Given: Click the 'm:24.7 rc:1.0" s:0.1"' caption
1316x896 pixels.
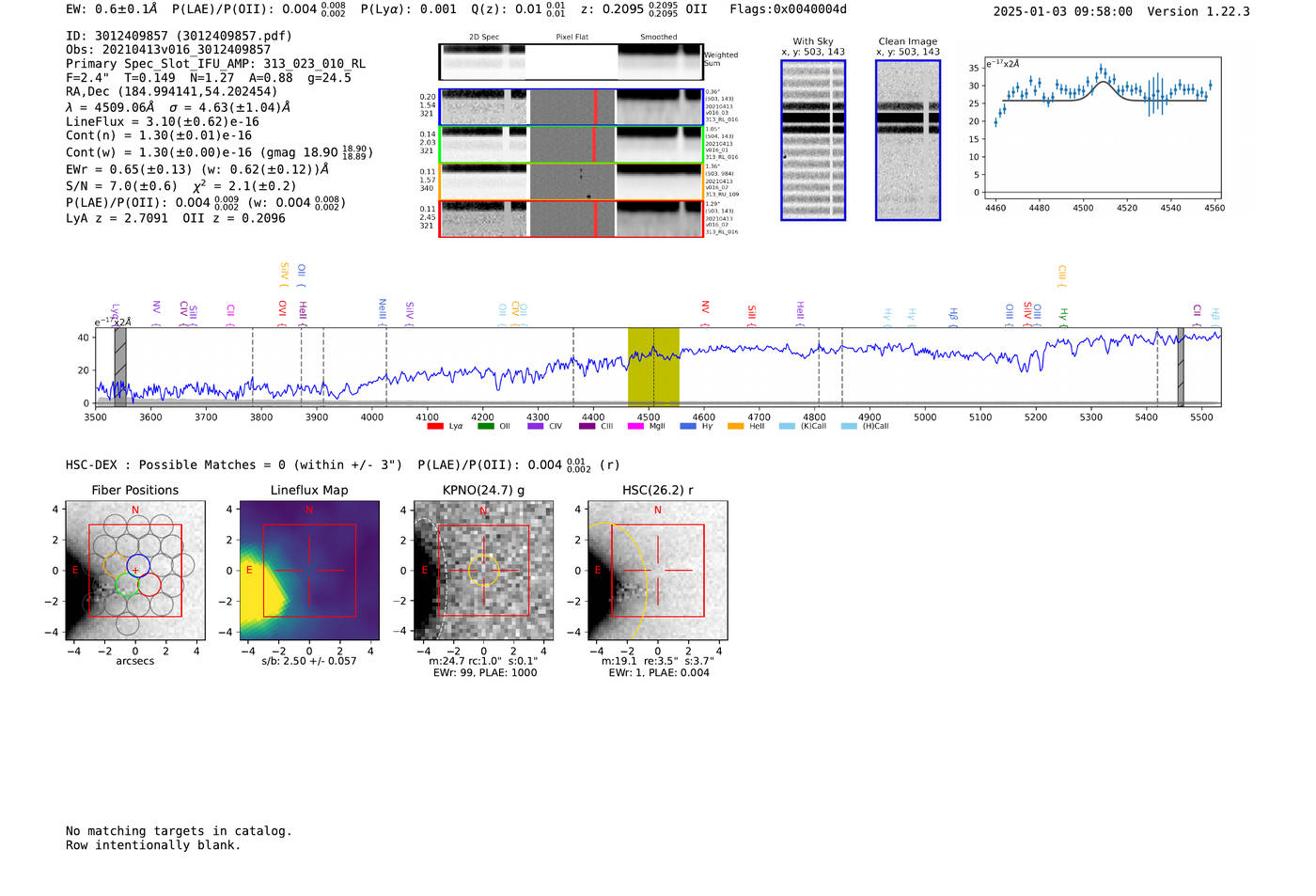Looking at the screenshot, I should (484, 661).
